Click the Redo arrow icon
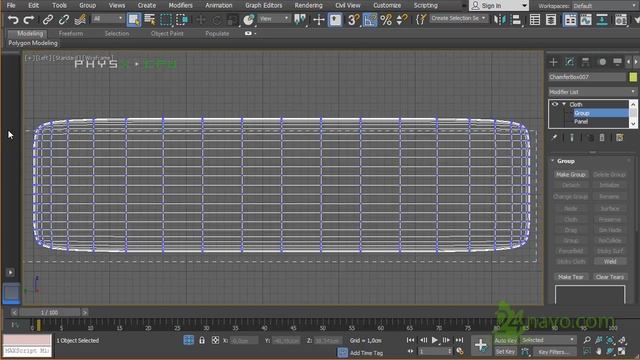The height and width of the screenshot is (360, 640). coord(29,20)
